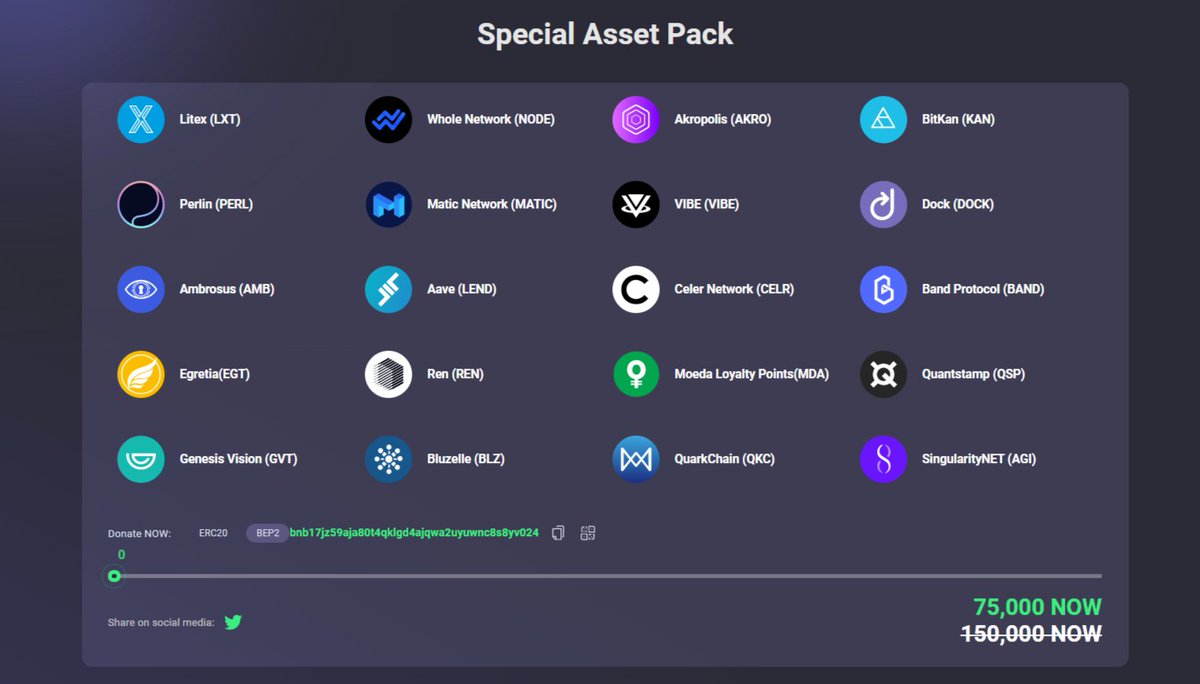Click the VIBE logo icon
The height and width of the screenshot is (684, 1200).
pos(636,204)
